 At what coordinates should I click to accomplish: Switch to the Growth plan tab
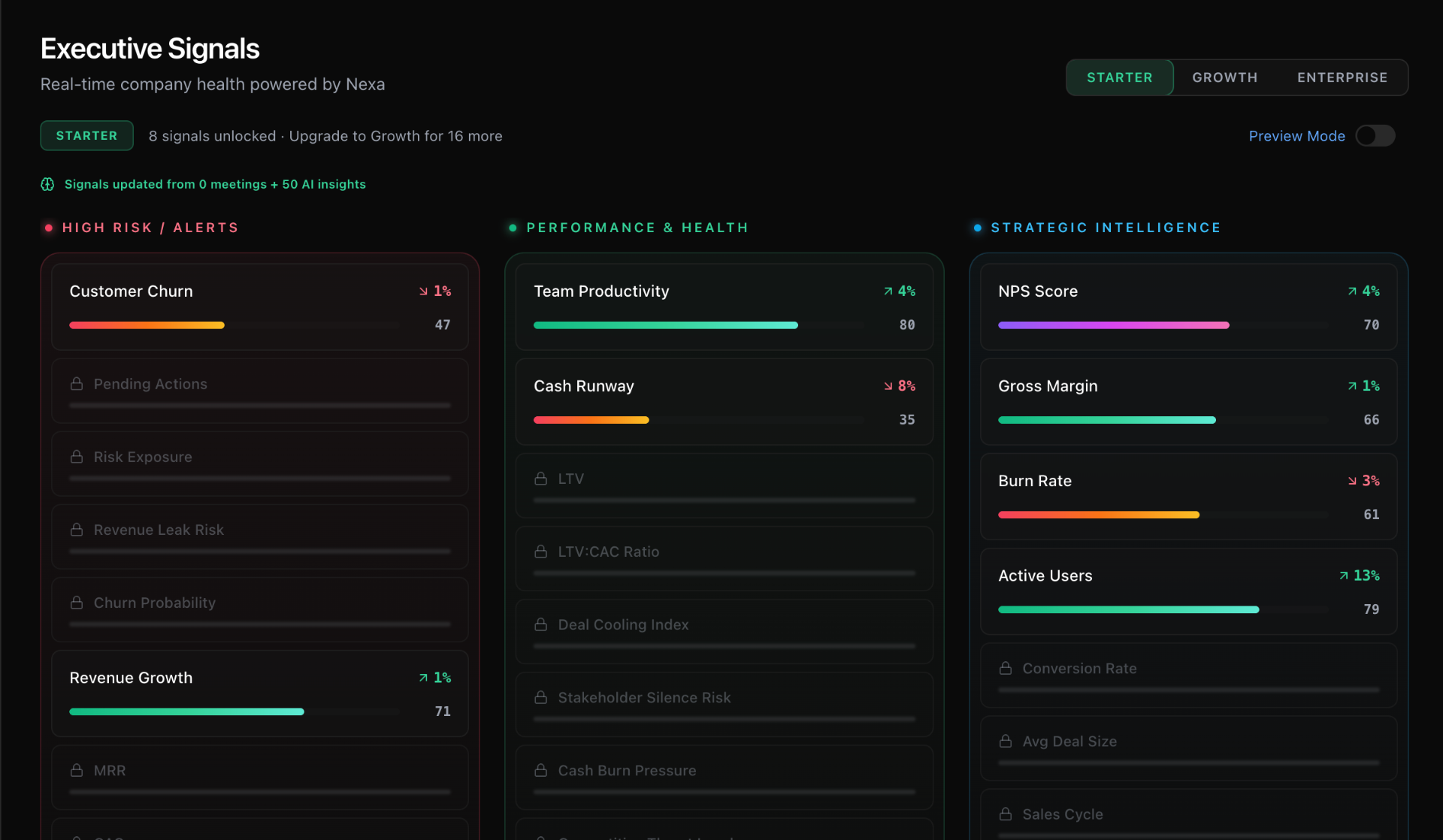point(1224,77)
